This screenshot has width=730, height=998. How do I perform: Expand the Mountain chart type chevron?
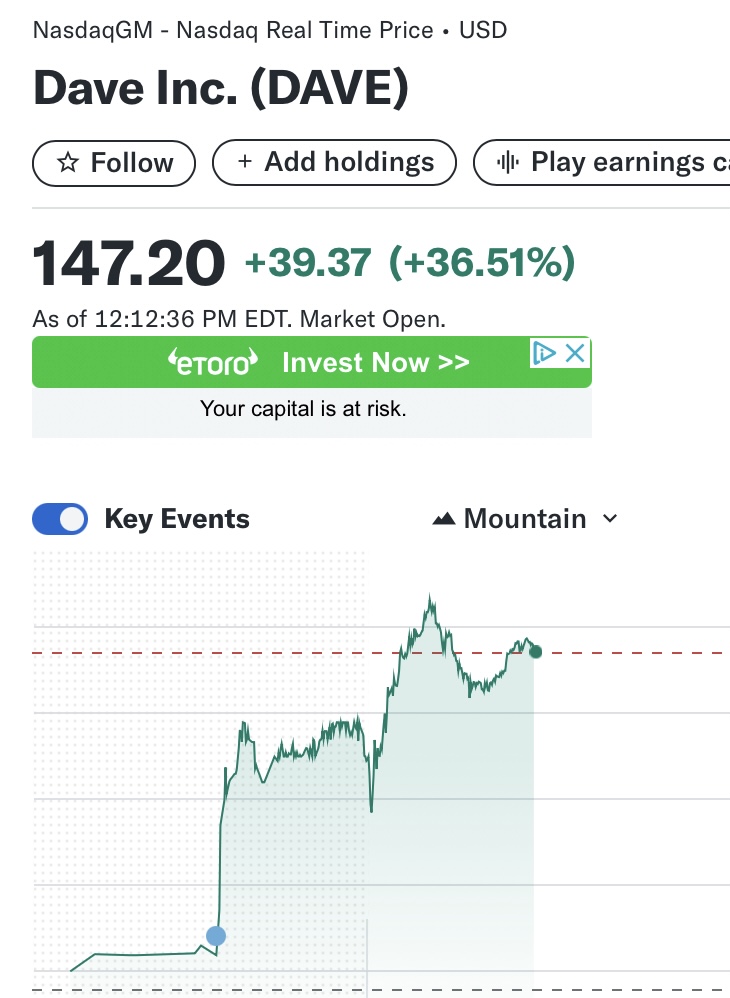[610, 519]
